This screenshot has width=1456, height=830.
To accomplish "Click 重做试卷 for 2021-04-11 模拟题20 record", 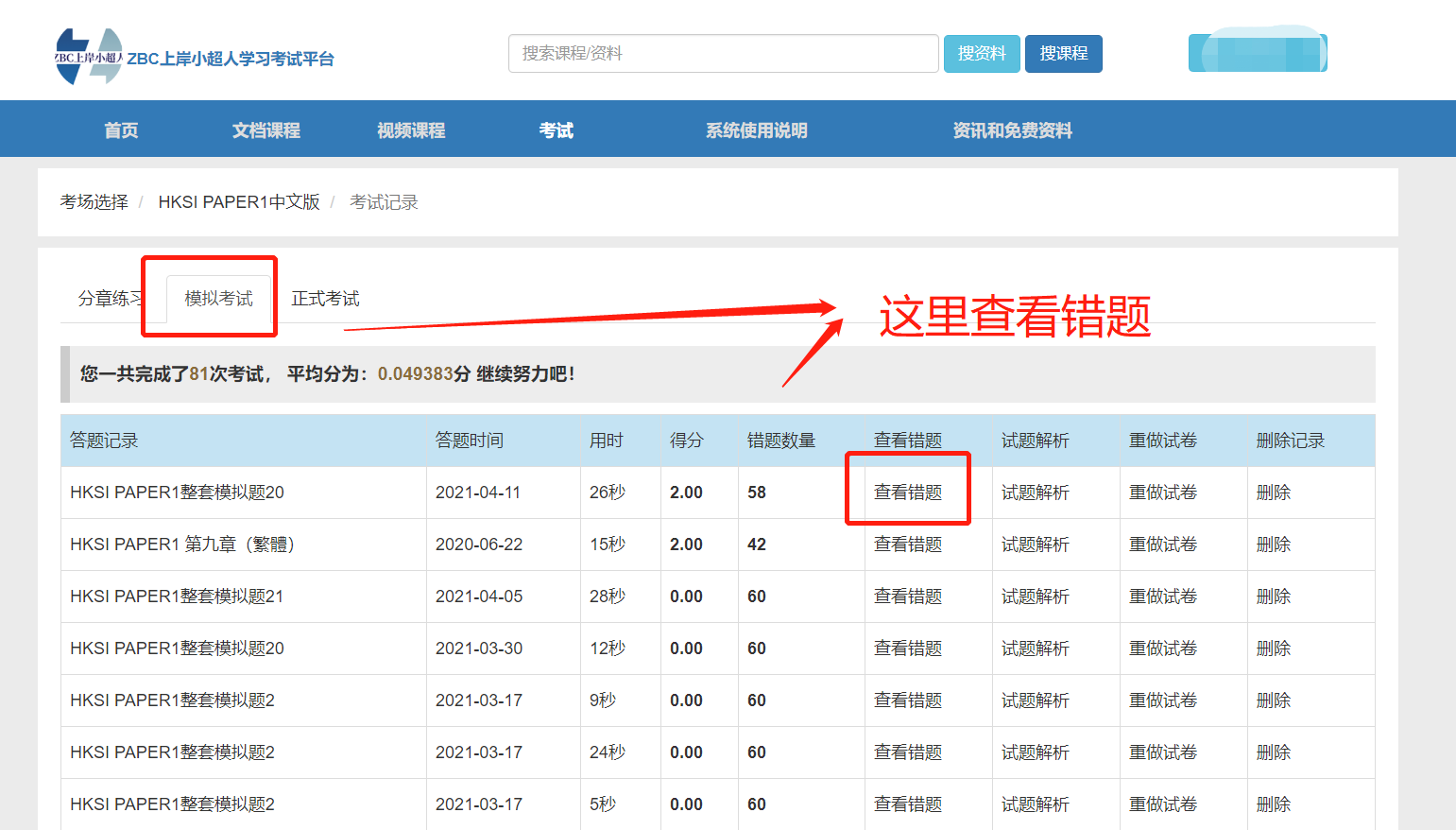I will pyautogui.click(x=1163, y=493).
